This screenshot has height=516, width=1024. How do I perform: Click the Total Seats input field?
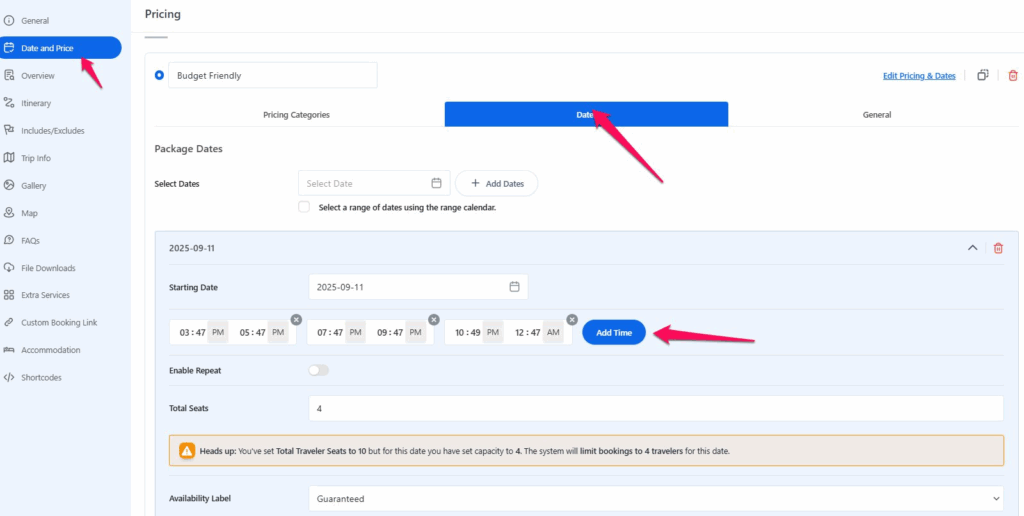coord(655,408)
